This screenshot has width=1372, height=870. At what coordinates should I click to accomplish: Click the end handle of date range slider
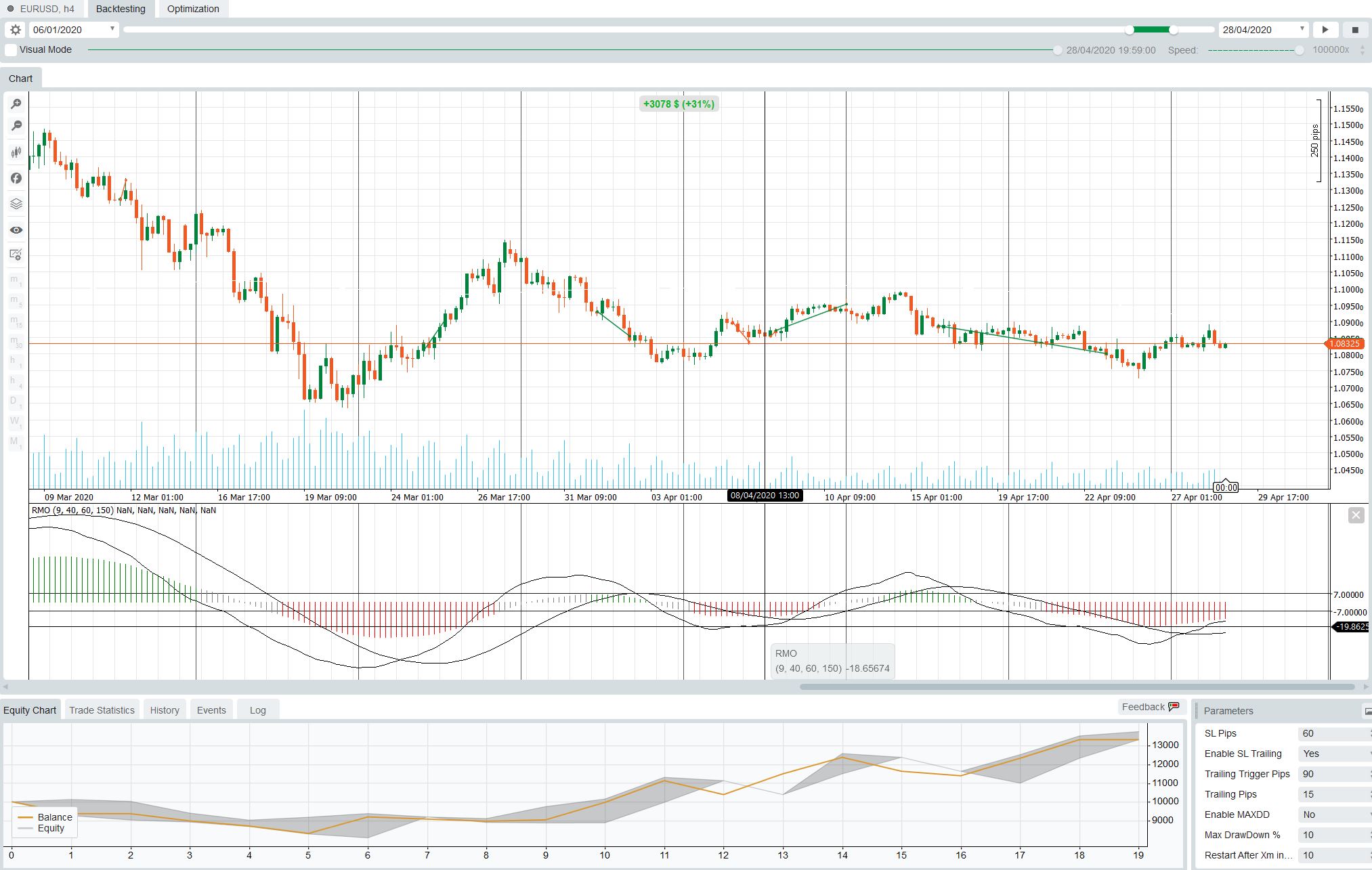[1173, 30]
